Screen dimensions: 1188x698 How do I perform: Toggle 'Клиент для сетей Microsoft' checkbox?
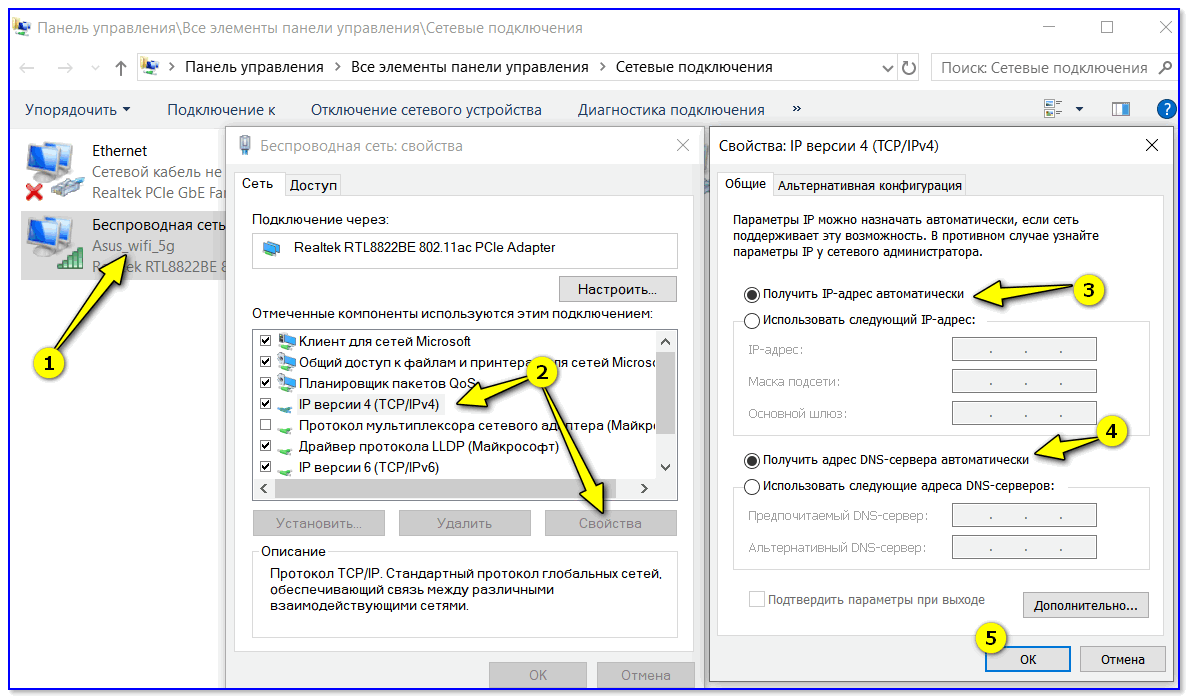pyautogui.click(x=265, y=341)
